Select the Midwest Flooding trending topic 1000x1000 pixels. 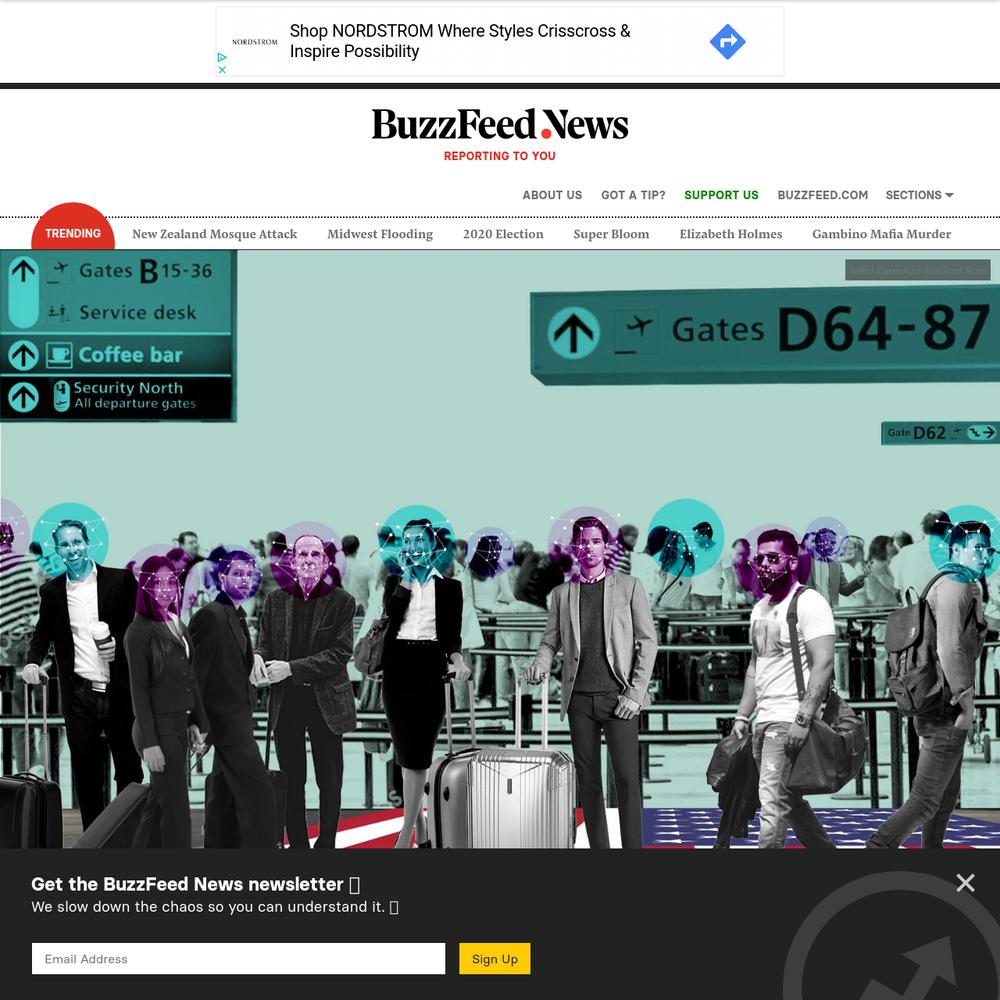pyautogui.click(x=380, y=234)
